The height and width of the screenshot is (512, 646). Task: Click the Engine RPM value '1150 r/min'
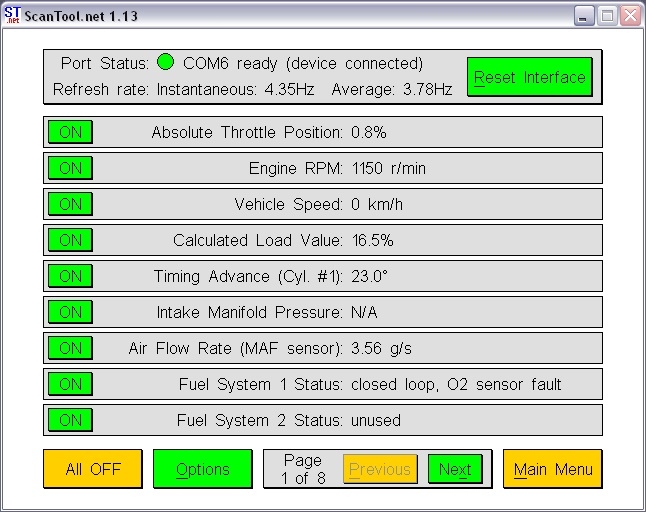coord(389,168)
